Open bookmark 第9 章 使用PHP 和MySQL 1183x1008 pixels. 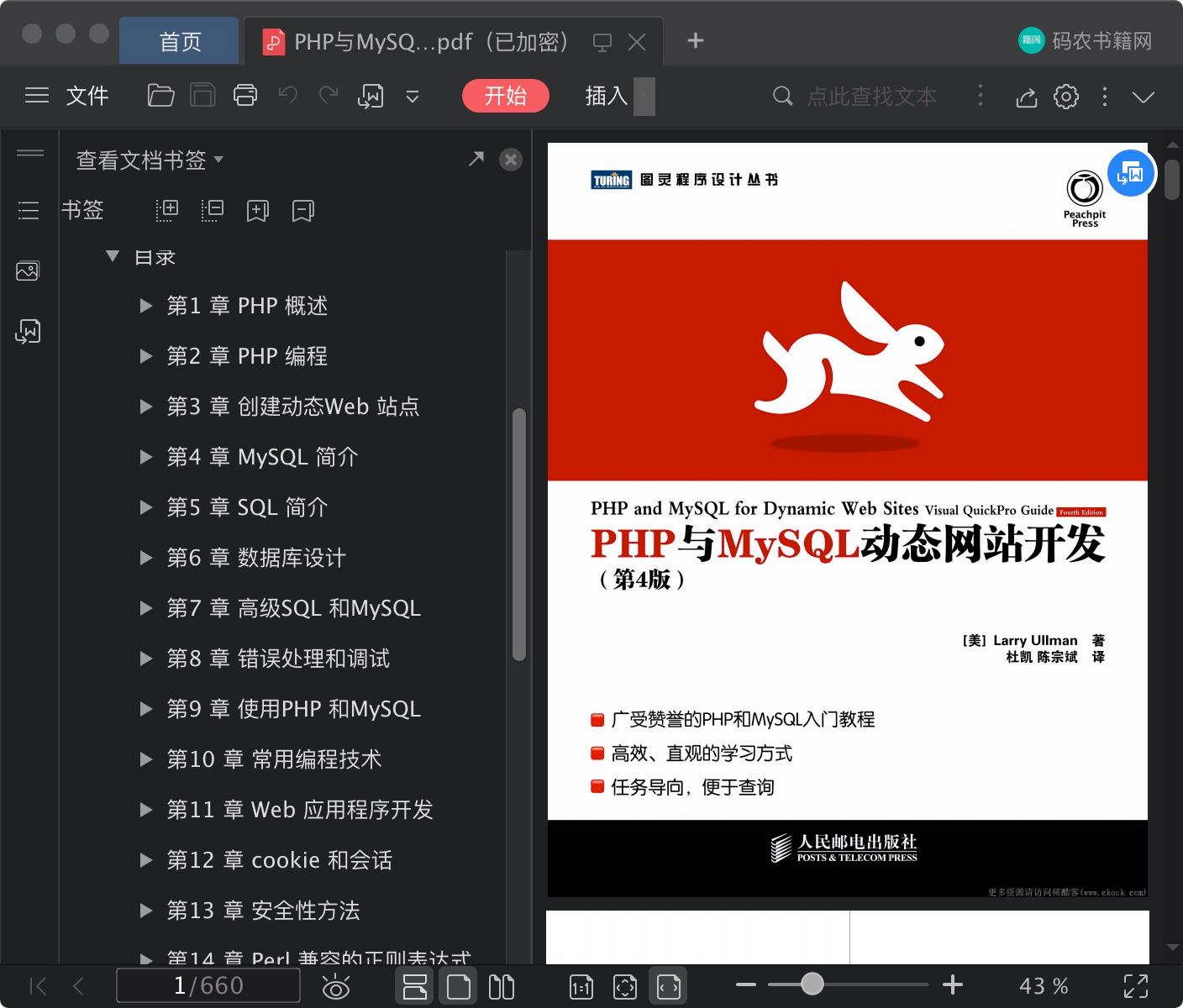[x=293, y=709]
